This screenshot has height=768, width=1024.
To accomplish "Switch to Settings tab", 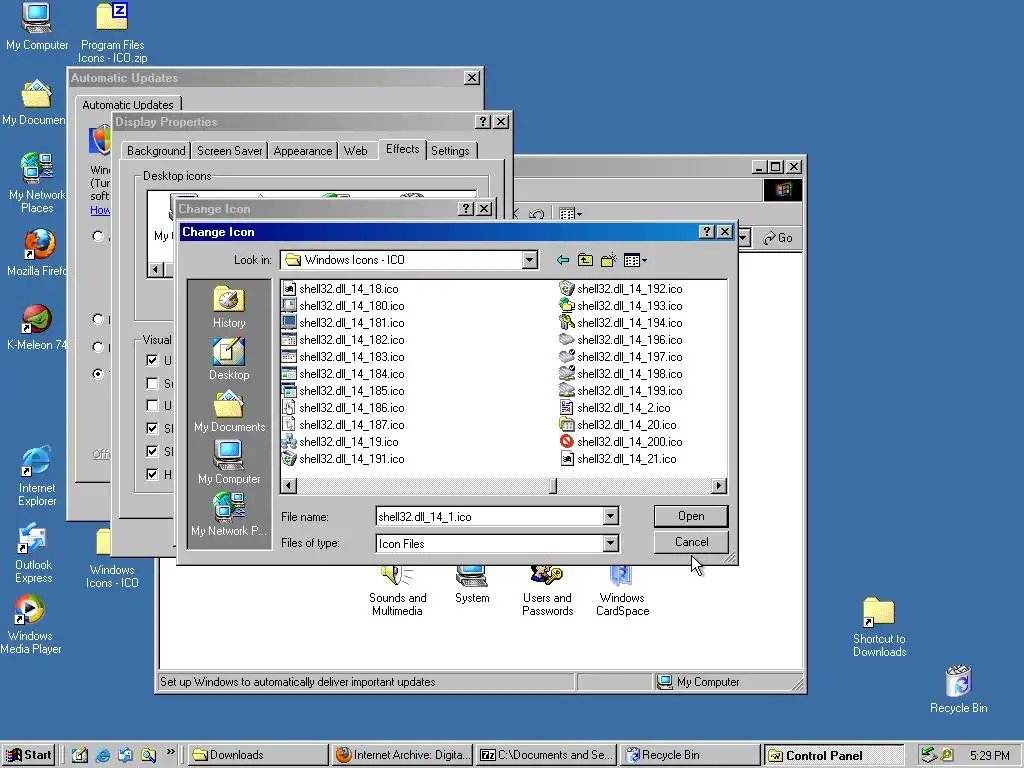I will (x=450, y=151).
